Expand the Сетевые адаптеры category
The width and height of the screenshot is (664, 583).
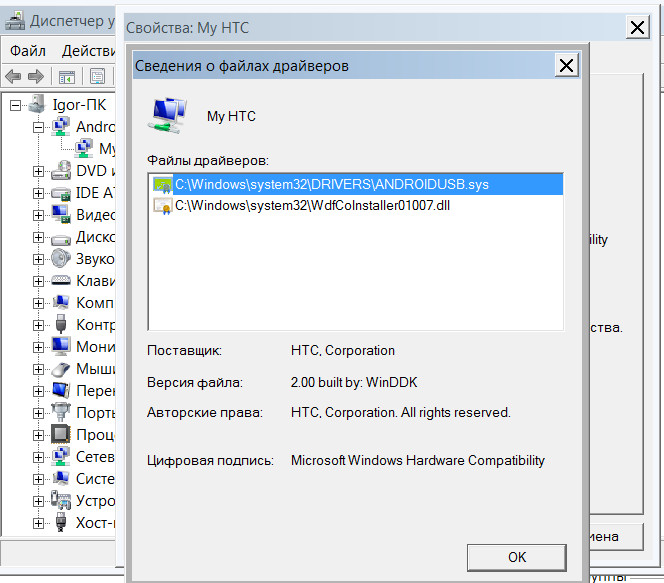click(38, 457)
